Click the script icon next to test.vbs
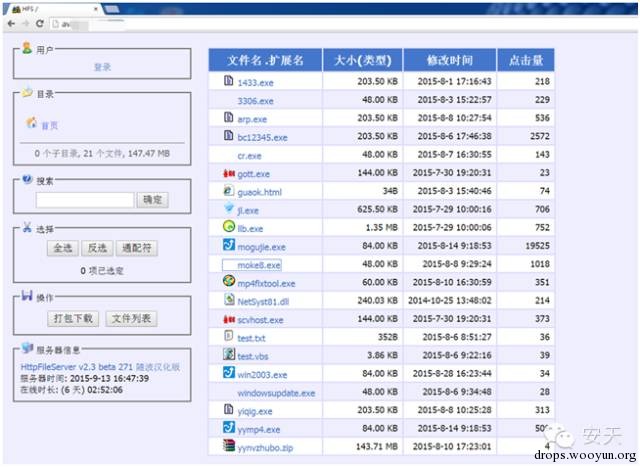Viewport: 640px width, 467px height. (228, 355)
